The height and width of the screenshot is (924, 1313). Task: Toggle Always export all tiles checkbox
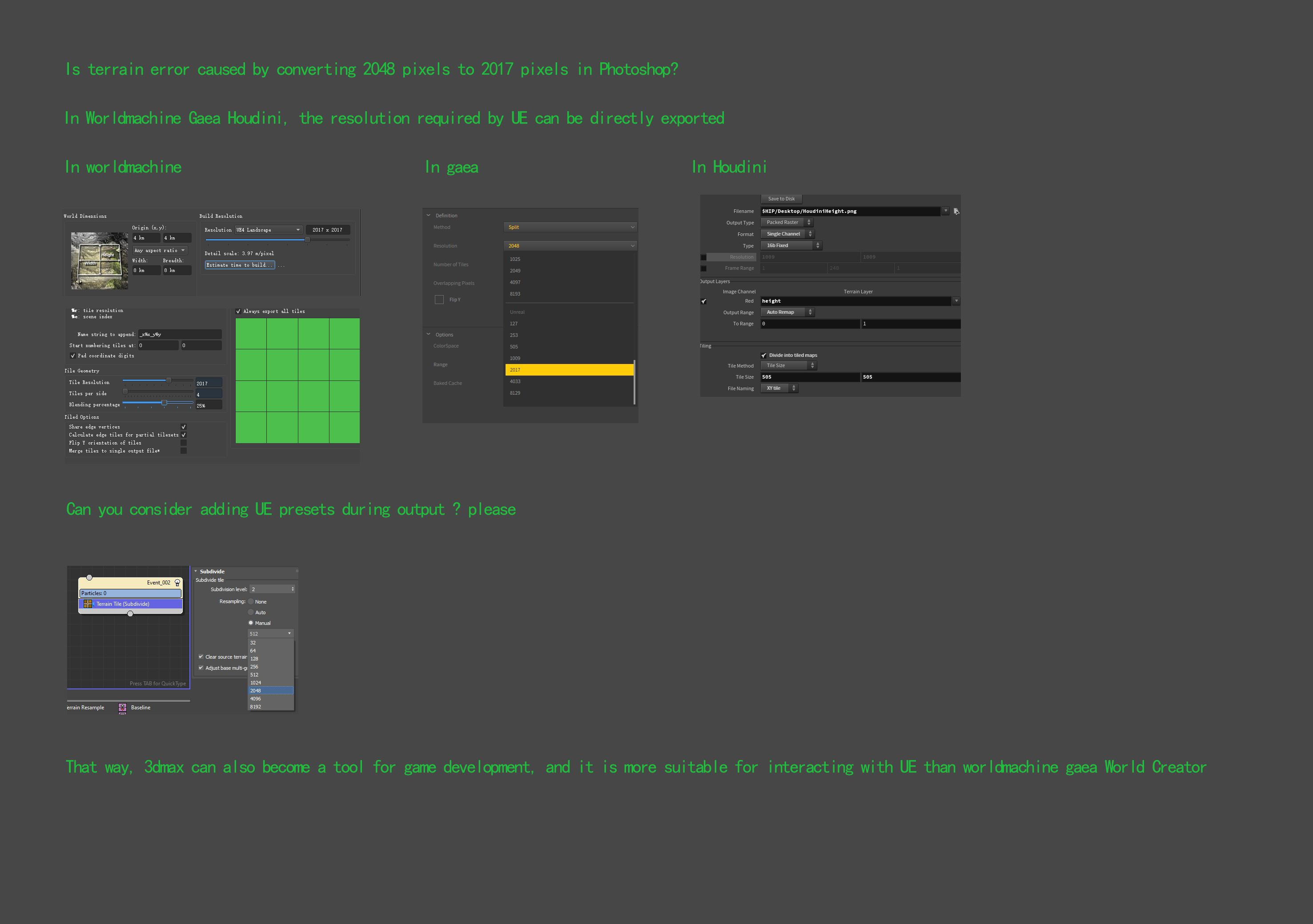[x=238, y=311]
